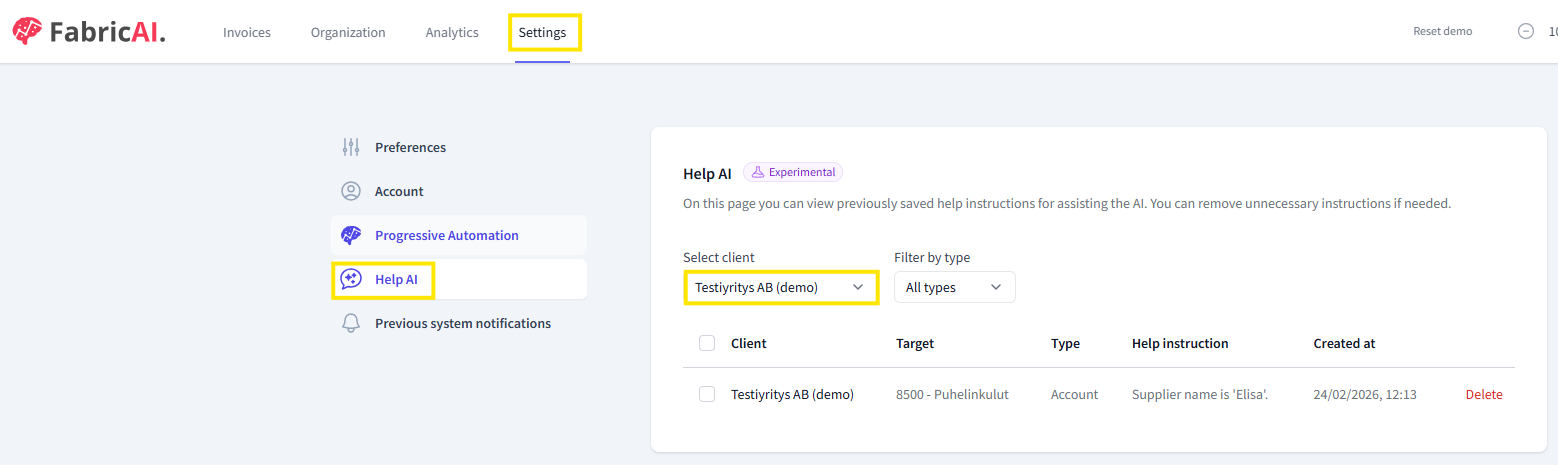The height and width of the screenshot is (465, 1558).
Task: Click the zoom-out minus circle icon
Action: (1526, 31)
